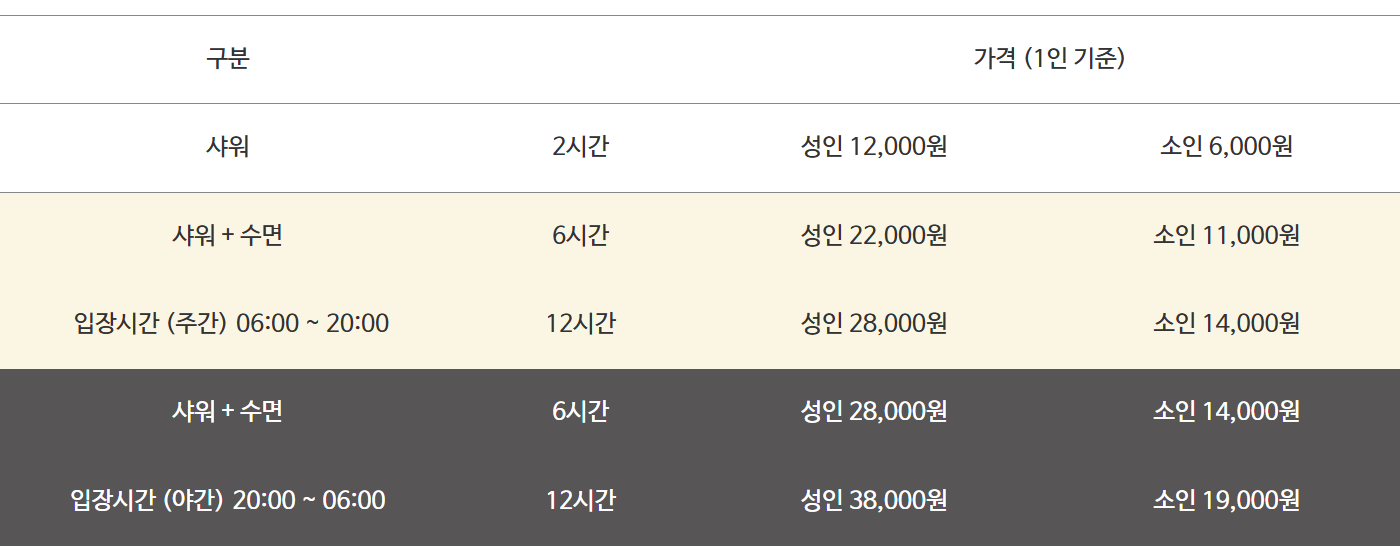This screenshot has height=560, width=1400.
Task: Select the 성인 12,000원 price
Action: tap(874, 147)
